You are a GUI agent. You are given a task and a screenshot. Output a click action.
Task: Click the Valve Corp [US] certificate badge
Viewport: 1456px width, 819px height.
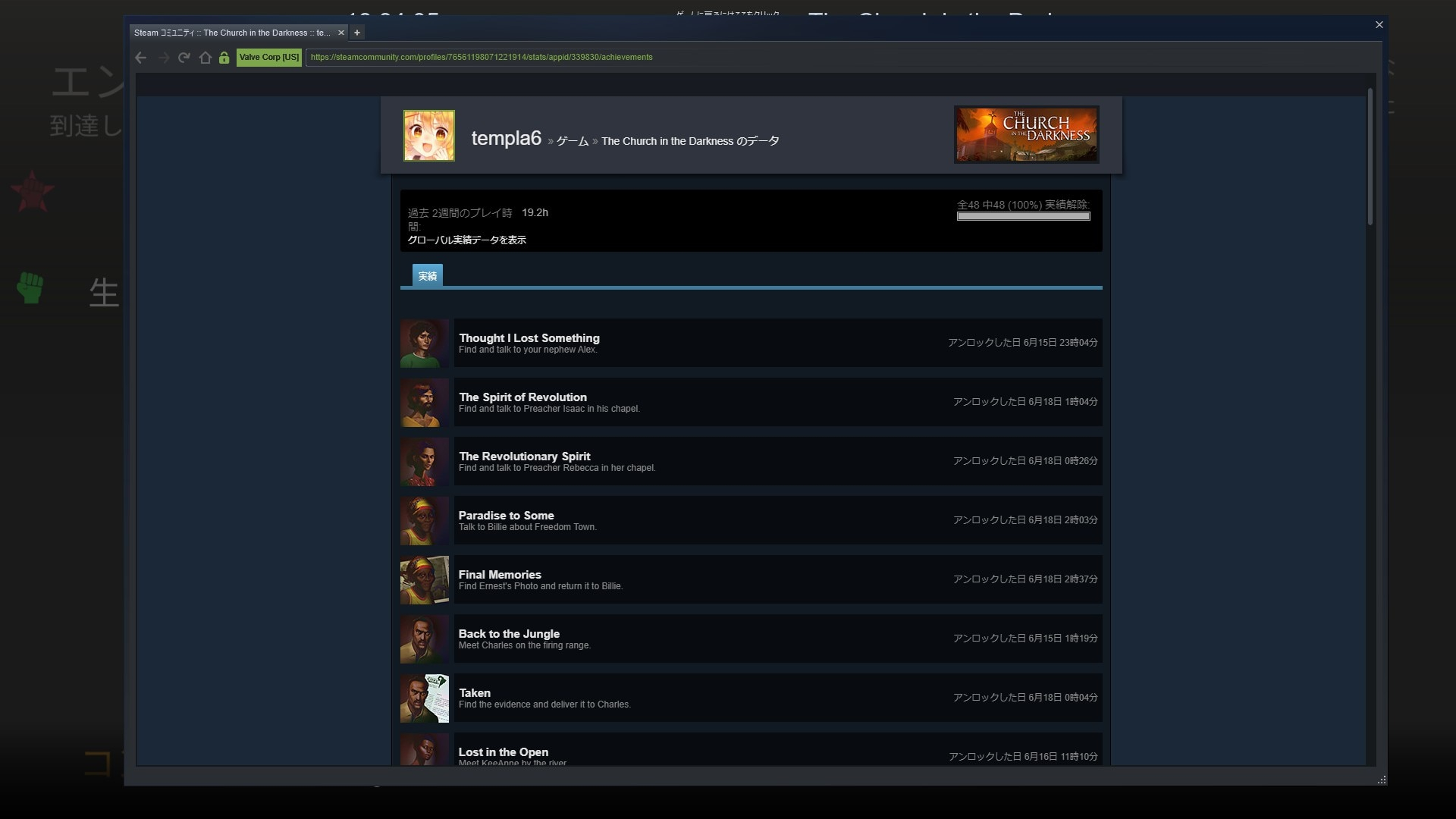[x=269, y=58]
